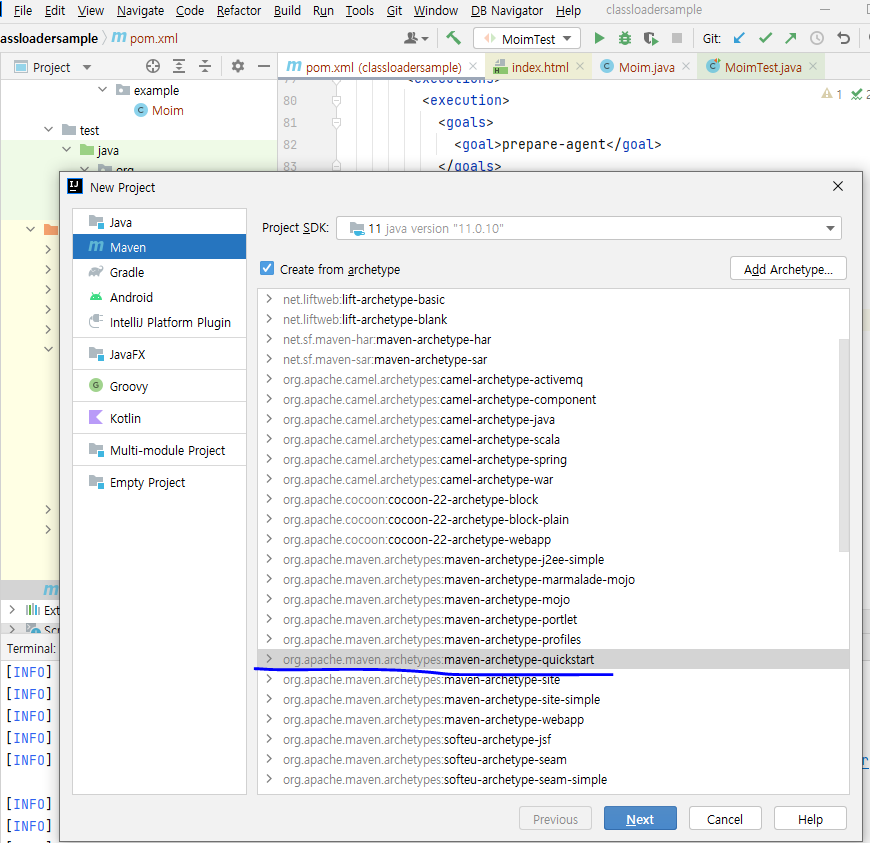Select Java project type
Image resolution: width=870 pixels, height=843 pixels.
[x=159, y=222]
